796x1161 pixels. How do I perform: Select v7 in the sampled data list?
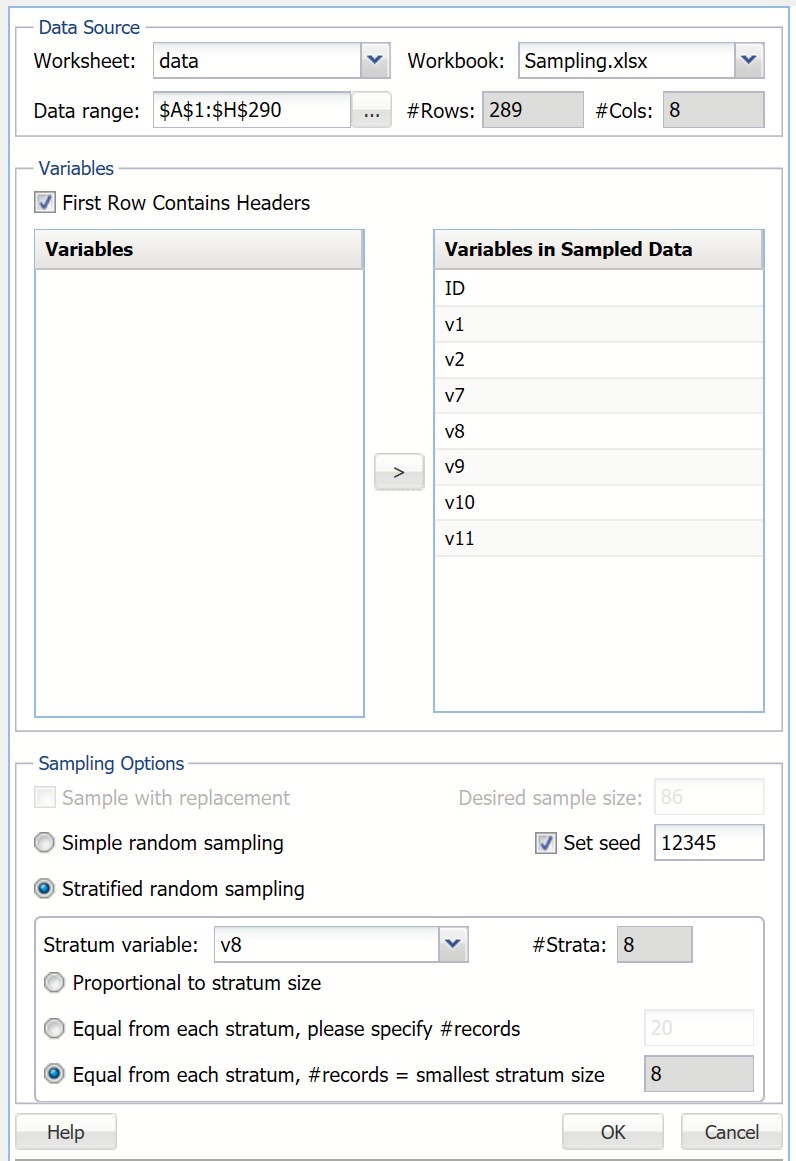[x=598, y=396]
